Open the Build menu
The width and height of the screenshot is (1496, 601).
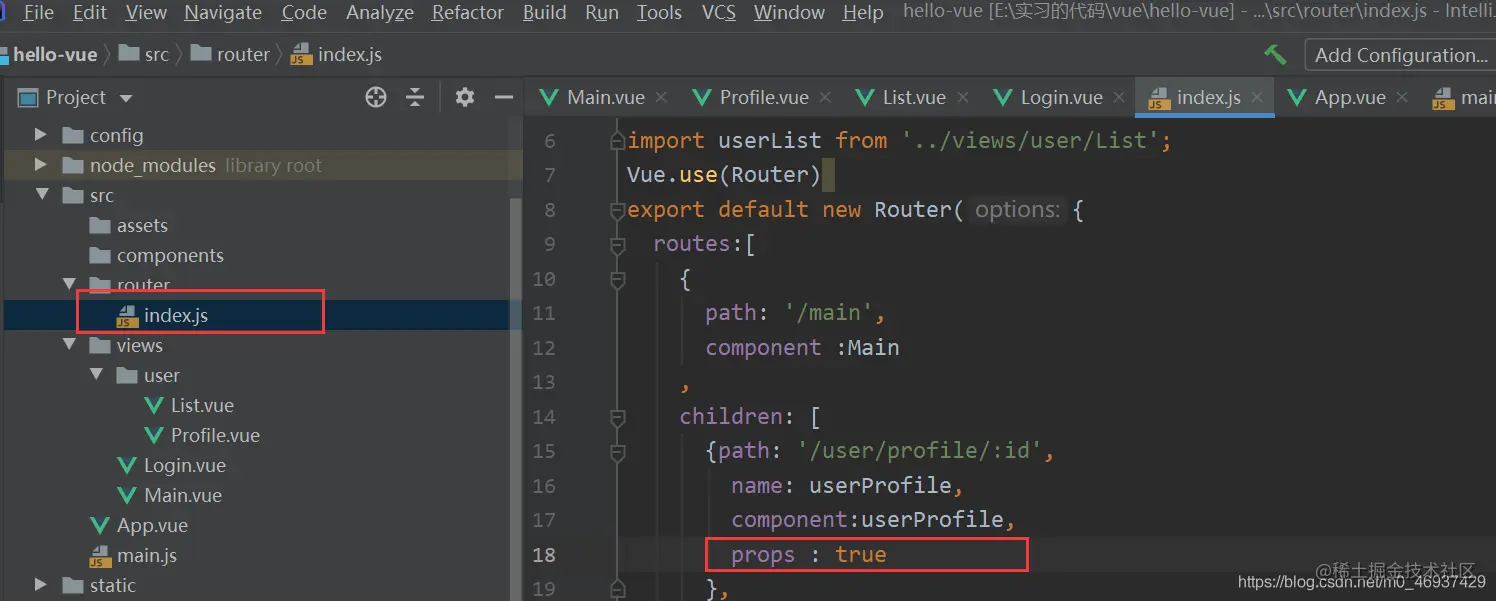[545, 13]
